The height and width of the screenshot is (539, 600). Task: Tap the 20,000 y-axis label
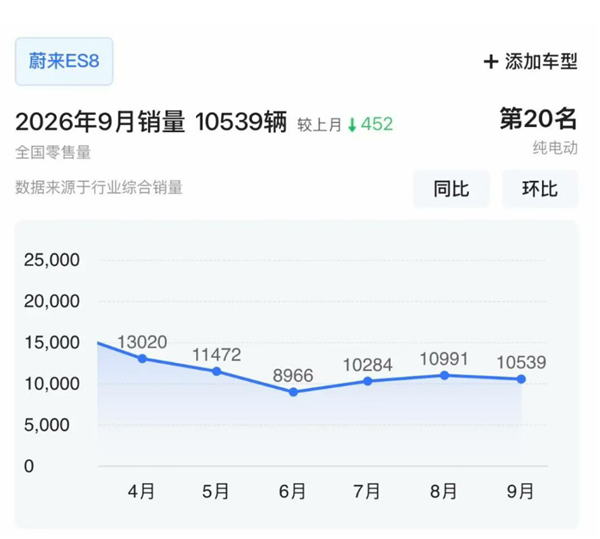(x=52, y=301)
